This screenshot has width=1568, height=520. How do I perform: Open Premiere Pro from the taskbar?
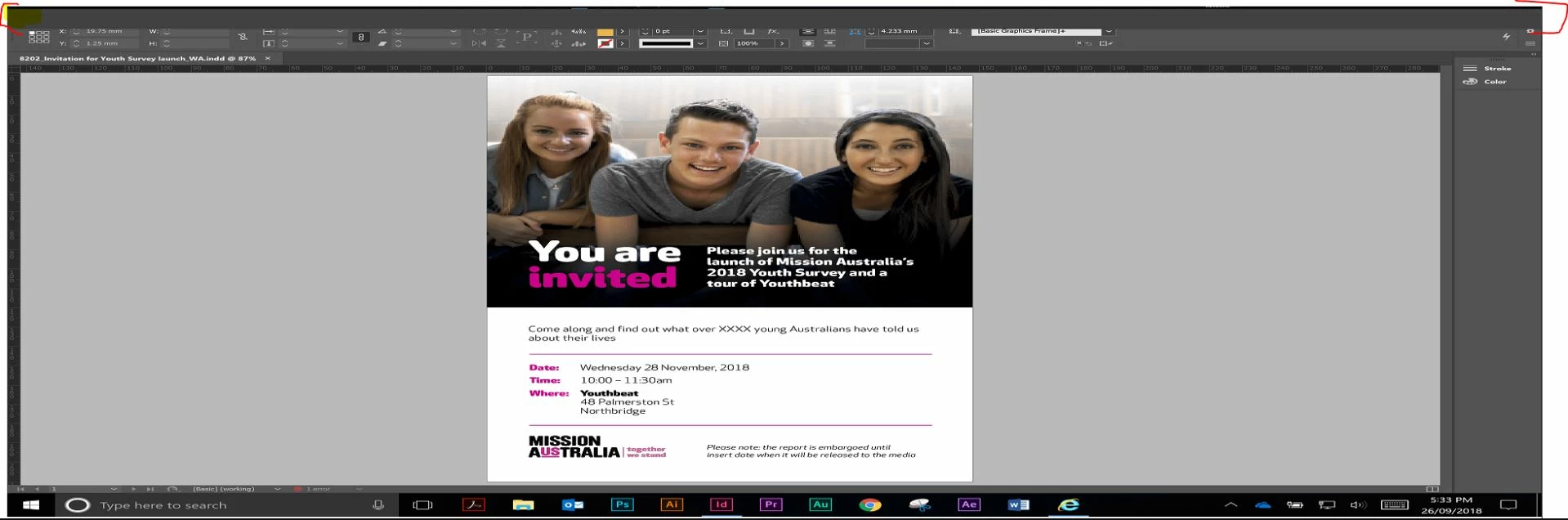[771, 504]
